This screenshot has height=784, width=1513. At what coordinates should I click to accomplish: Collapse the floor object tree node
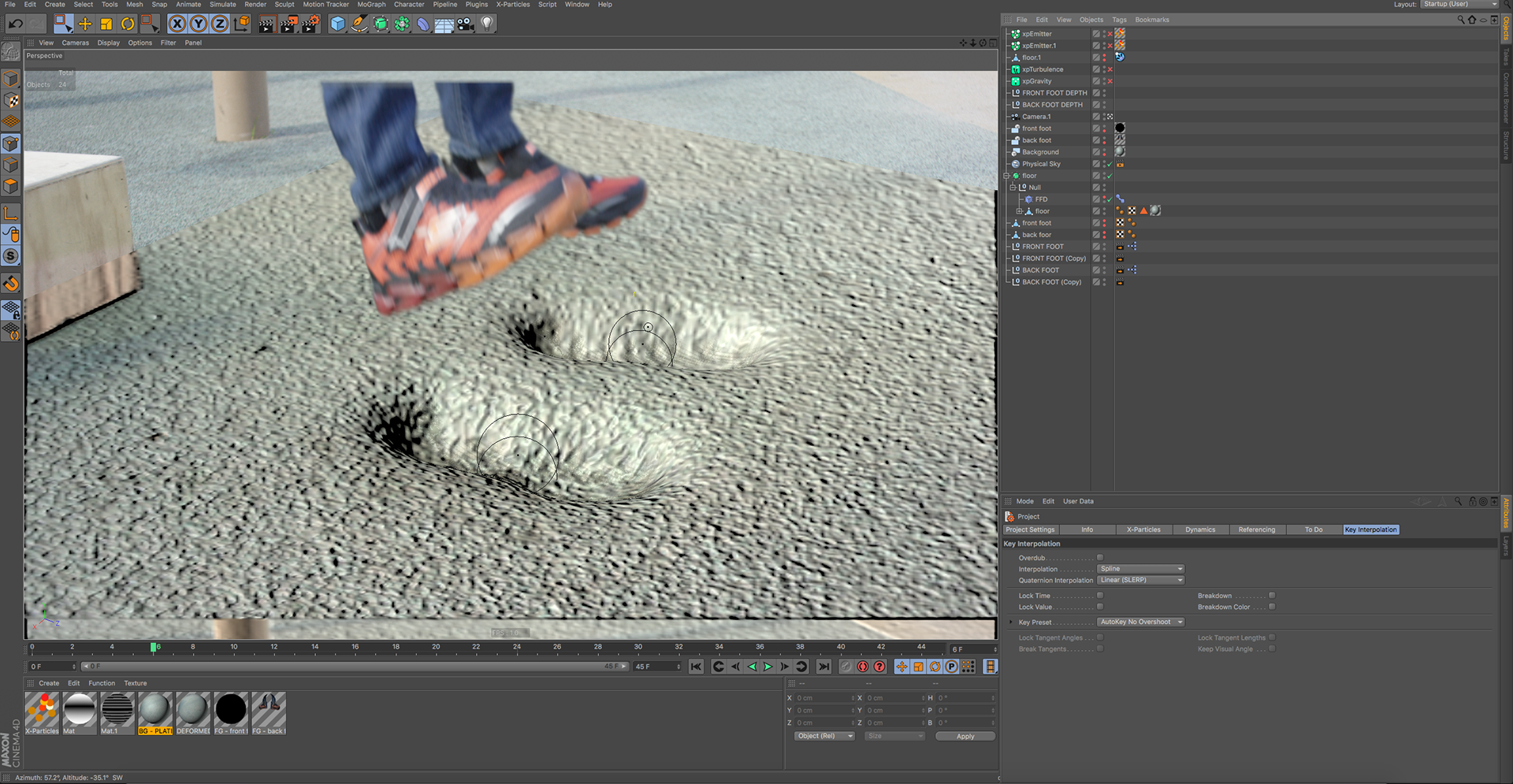tap(1006, 176)
